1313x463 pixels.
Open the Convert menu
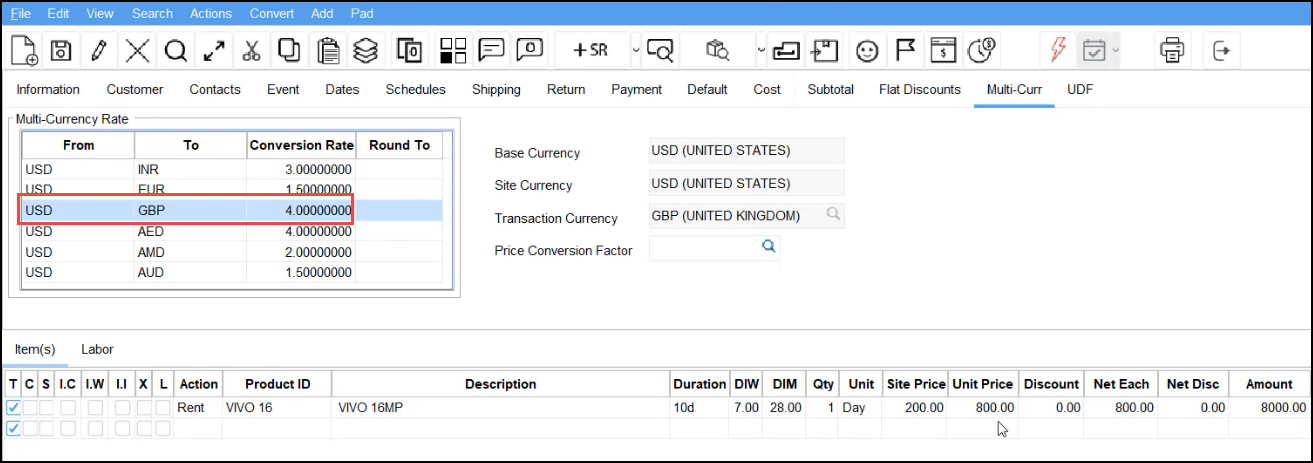pos(272,13)
